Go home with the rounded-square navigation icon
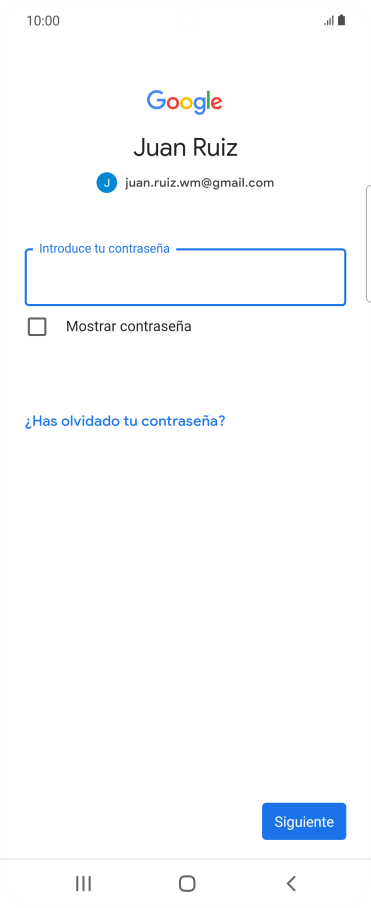The image size is (371, 908). tap(187, 883)
